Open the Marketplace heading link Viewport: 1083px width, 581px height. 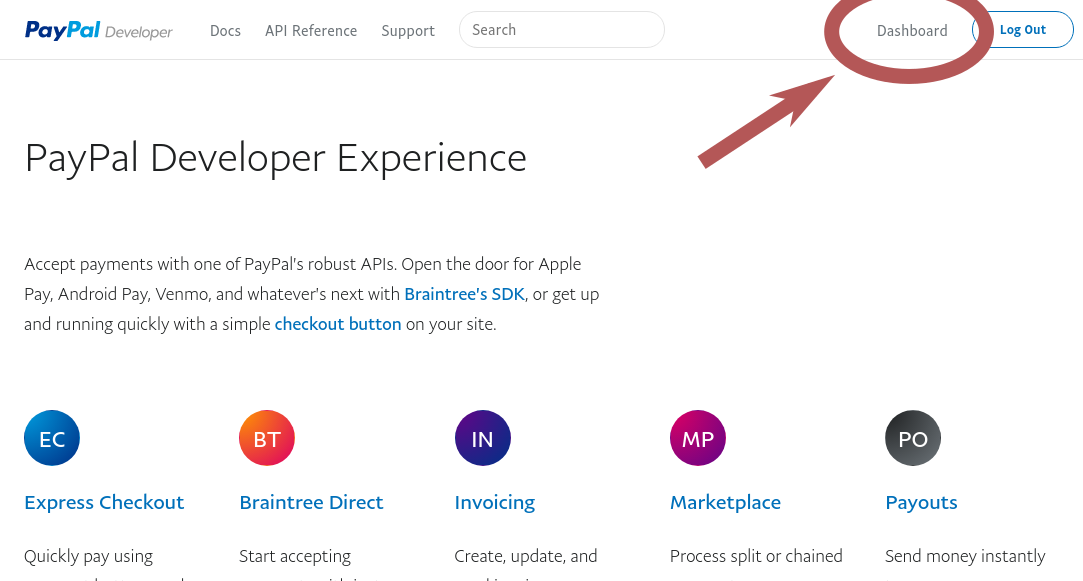point(725,502)
